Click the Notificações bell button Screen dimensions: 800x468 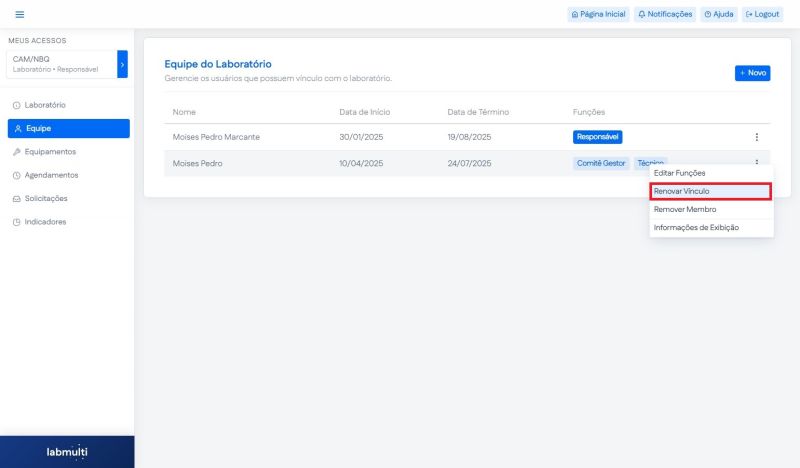(x=665, y=14)
